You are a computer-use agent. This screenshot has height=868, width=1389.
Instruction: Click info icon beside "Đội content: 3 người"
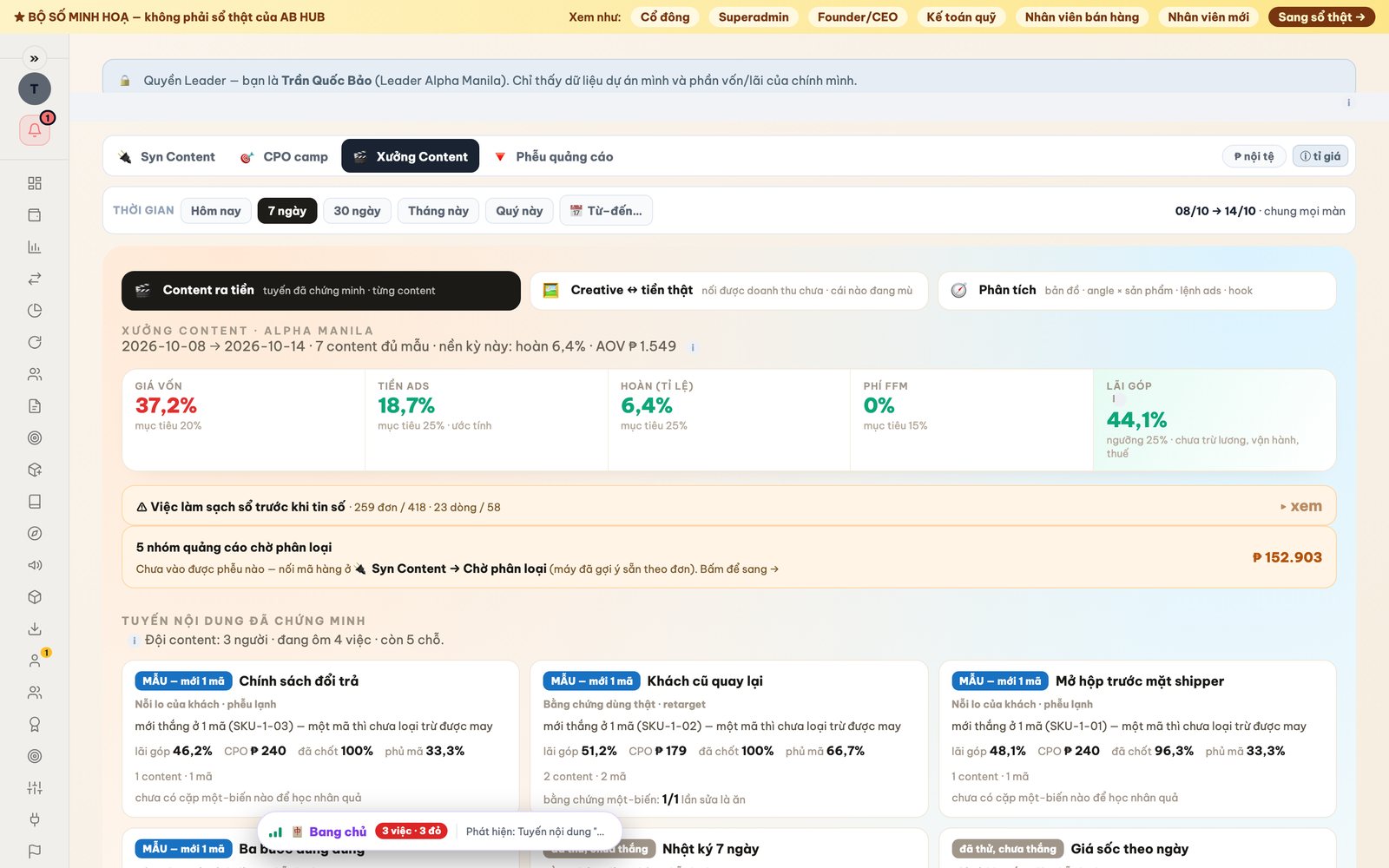click(134, 641)
